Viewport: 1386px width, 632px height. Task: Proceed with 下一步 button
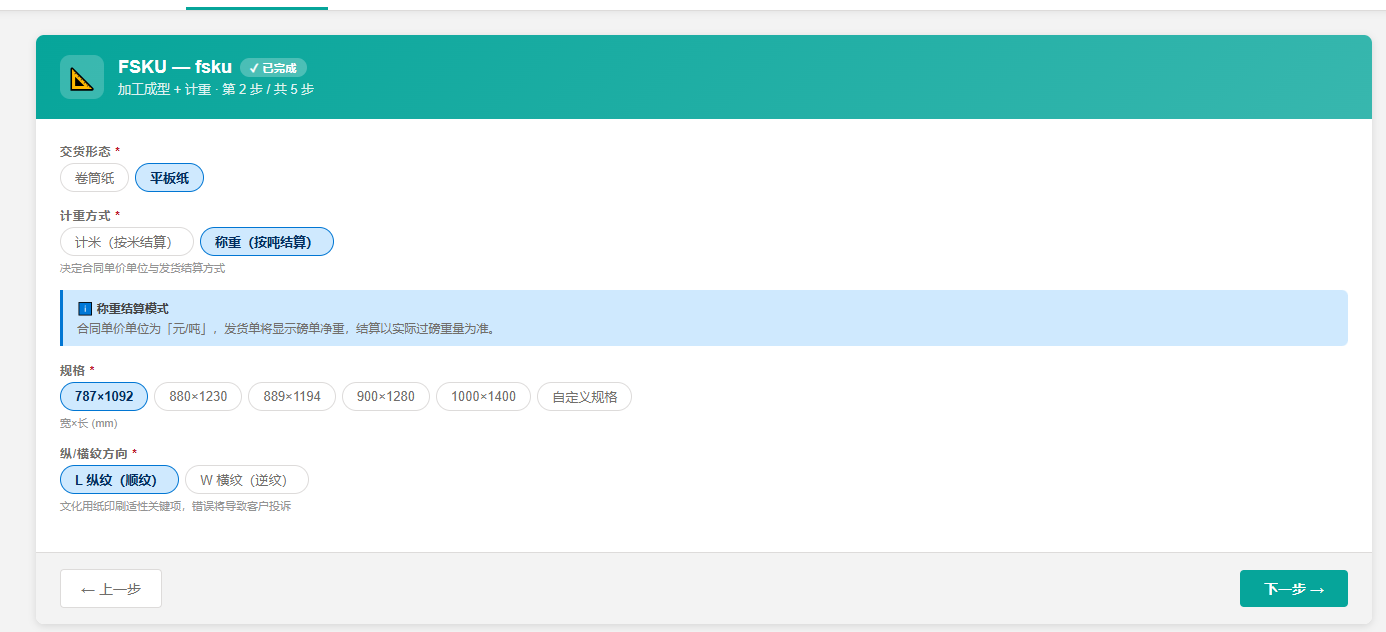(1293, 589)
